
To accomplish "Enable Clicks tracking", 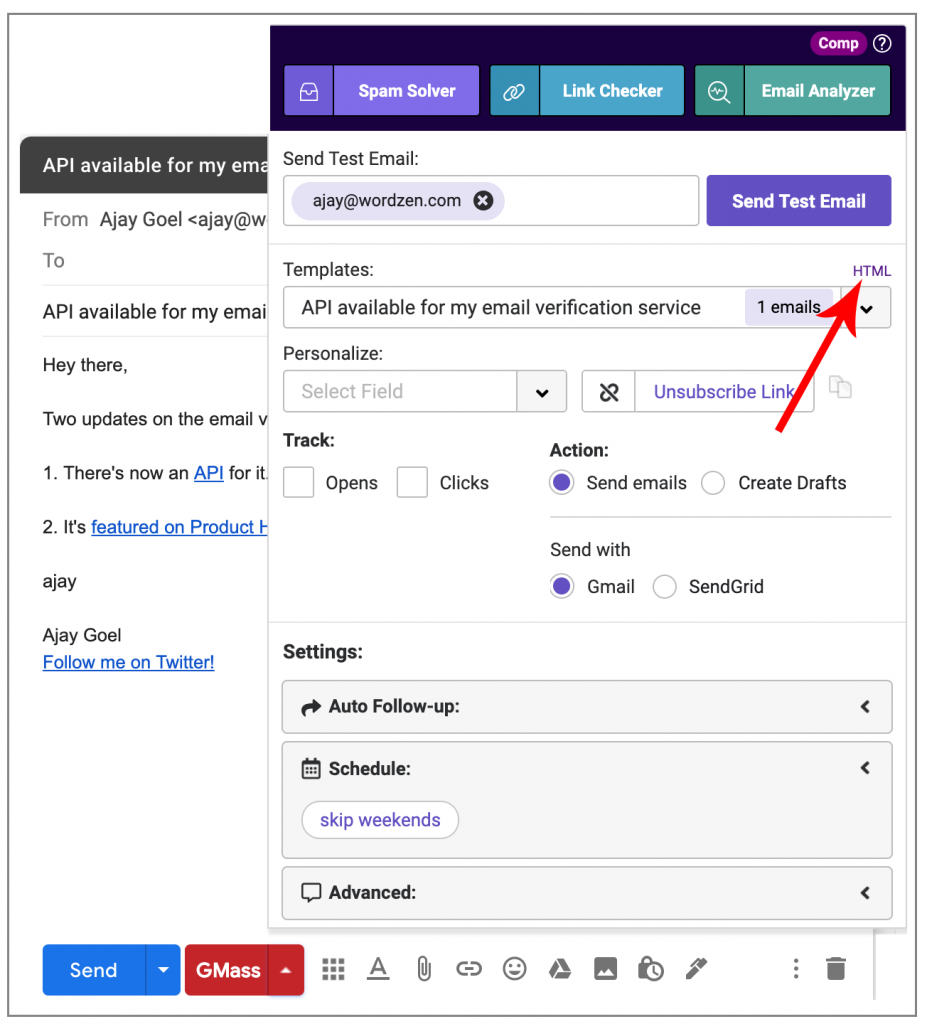I will (412, 482).
